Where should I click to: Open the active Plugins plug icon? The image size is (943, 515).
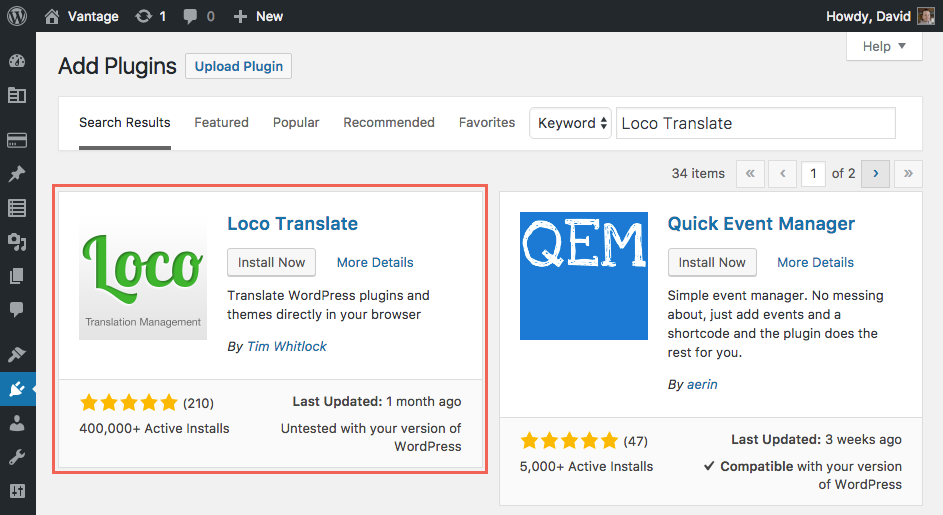point(17,389)
